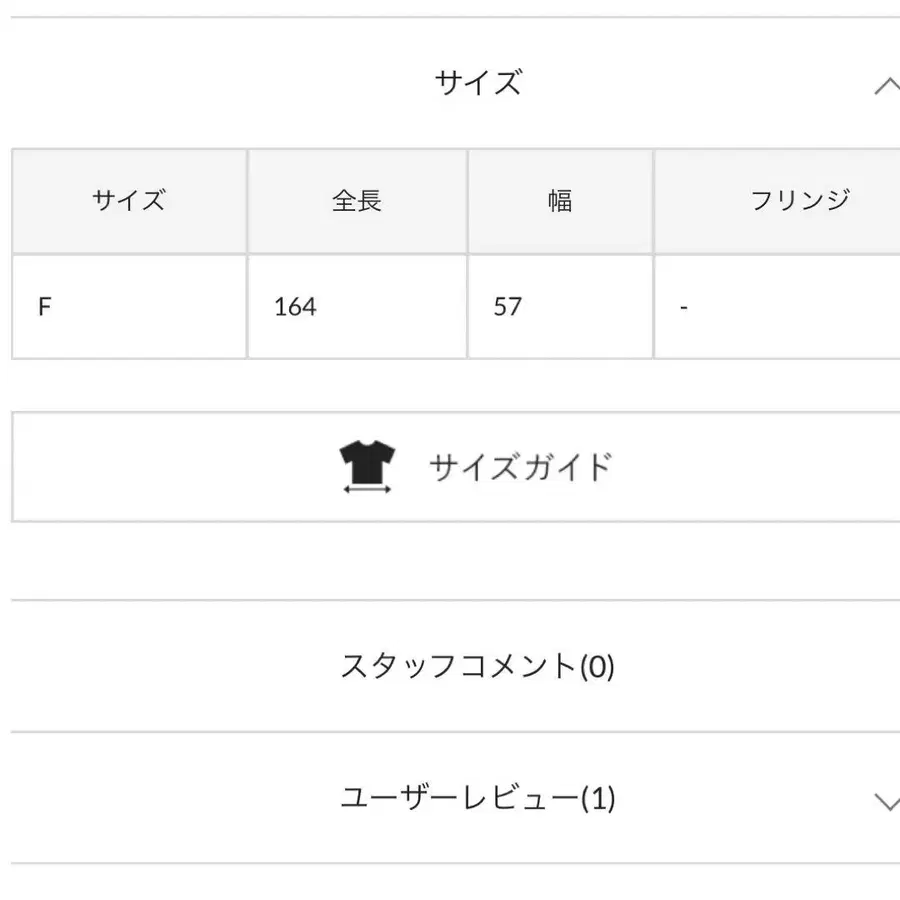Click the width arrow beneath the shirt icon

point(367,488)
